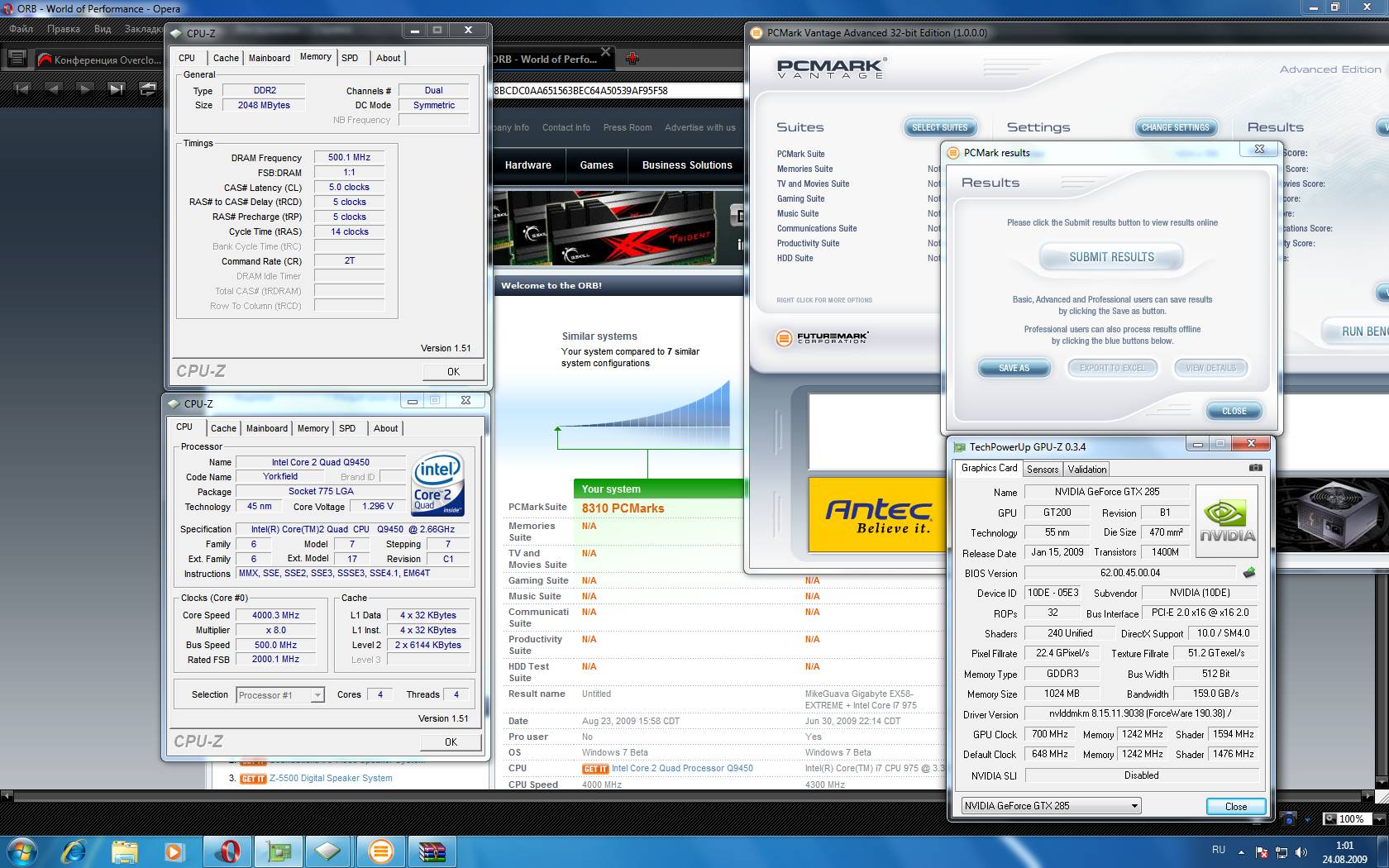Click SAVE AS in PCMark results

click(x=1014, y=368)
